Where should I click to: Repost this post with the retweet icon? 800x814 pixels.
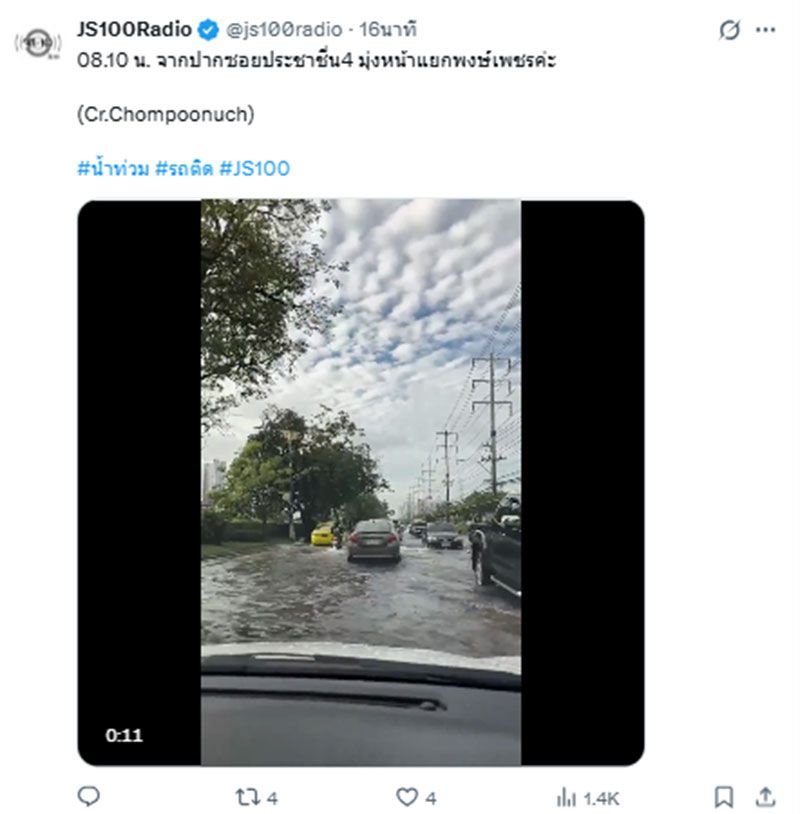point(247,797)
